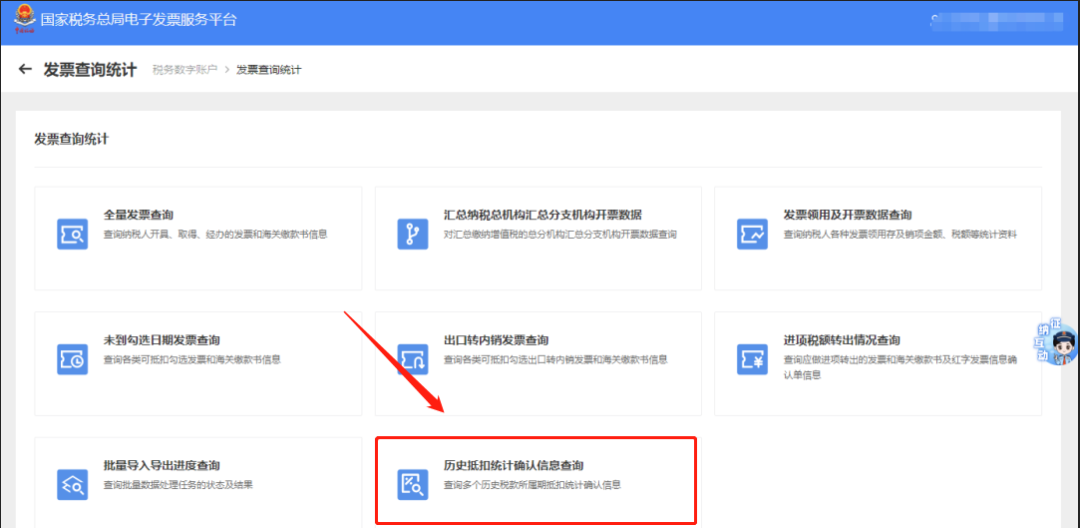The width and height of the screenshot is (1080, 528).
Task: Select 进项税额转出情况查询 title
Action: point(841,340)
